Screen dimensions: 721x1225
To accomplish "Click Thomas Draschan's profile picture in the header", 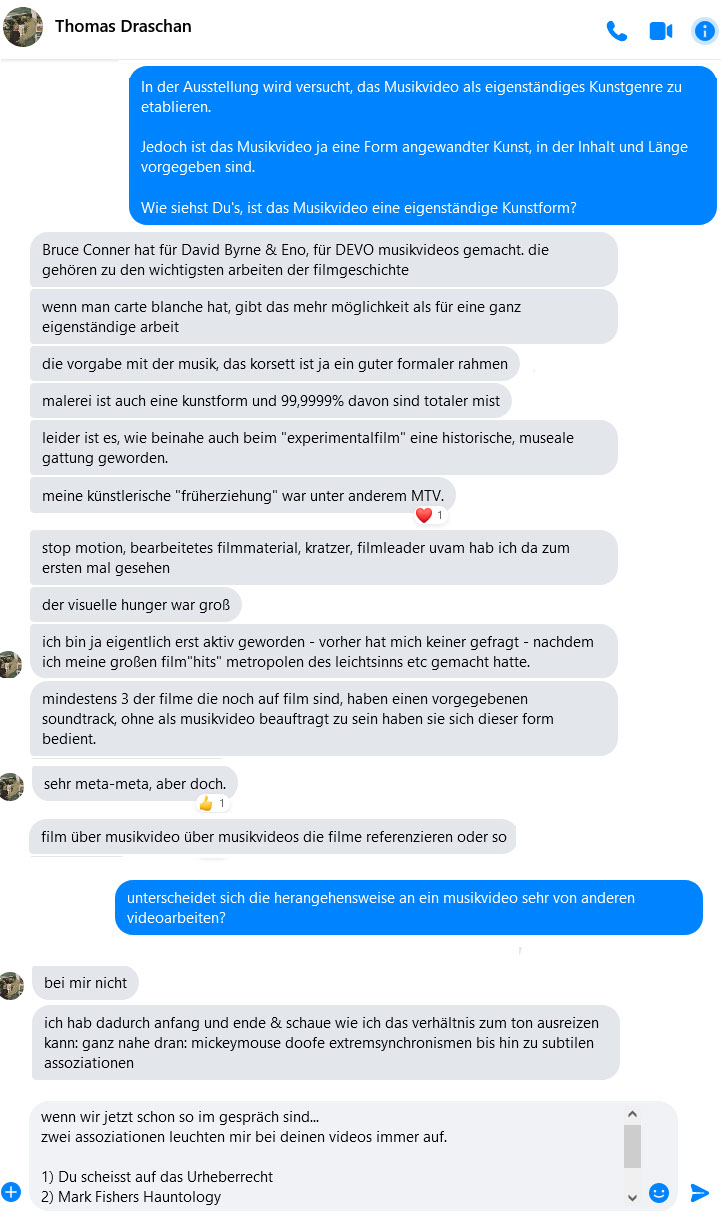I will tap(23, 27).
